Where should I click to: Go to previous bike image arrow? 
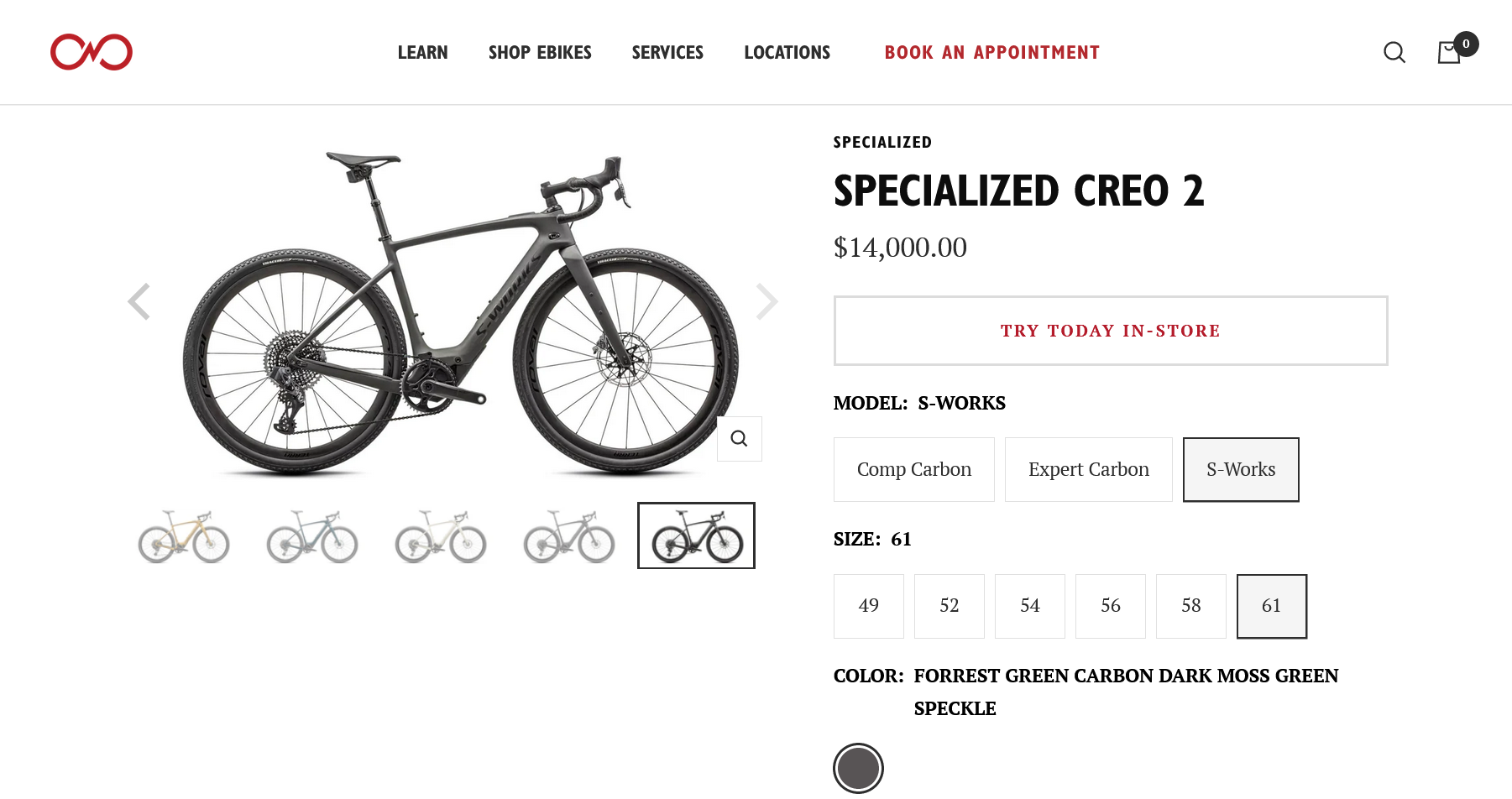(x=139, y=301)
